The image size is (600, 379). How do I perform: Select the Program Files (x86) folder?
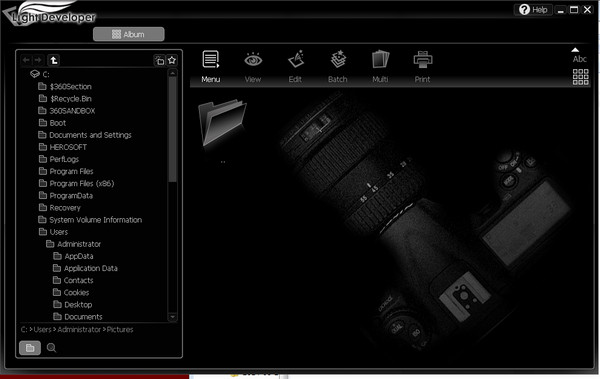76,184
